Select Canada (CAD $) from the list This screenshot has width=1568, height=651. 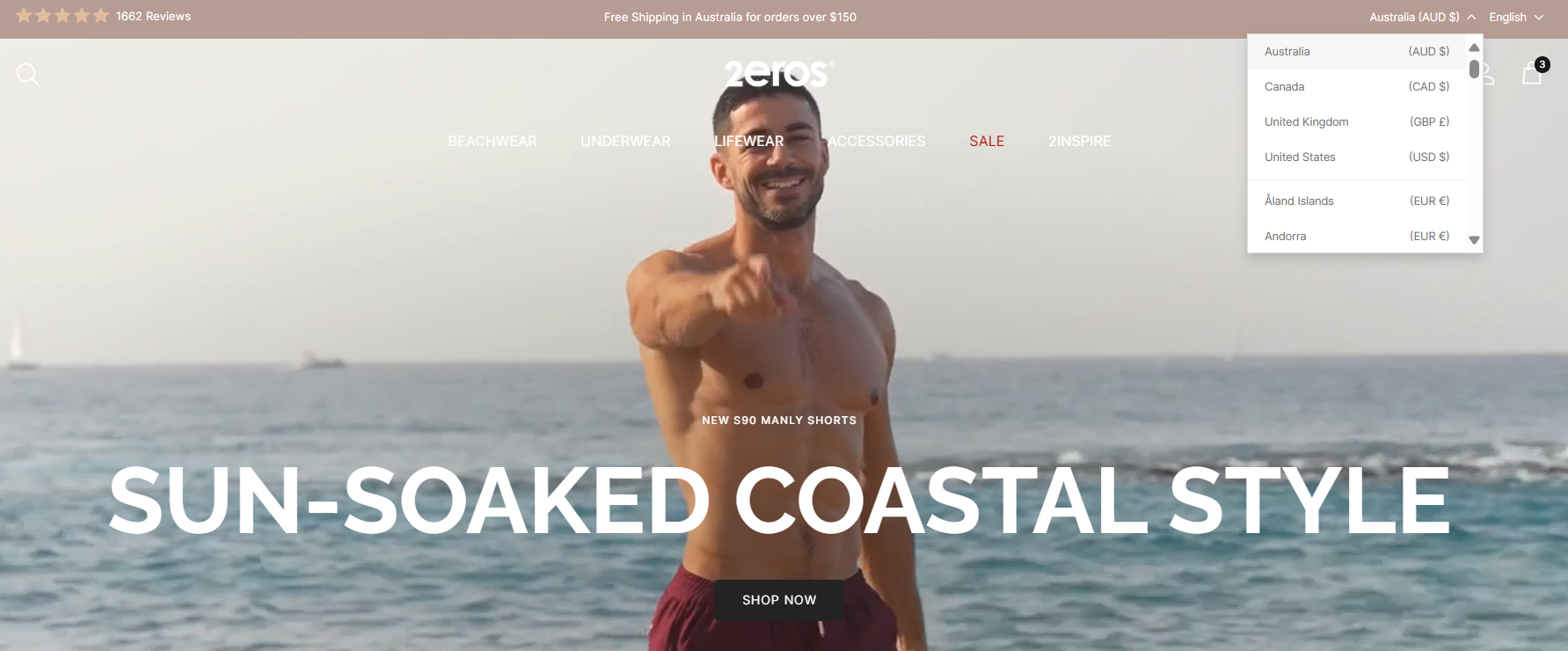(x=1357, y=86)
